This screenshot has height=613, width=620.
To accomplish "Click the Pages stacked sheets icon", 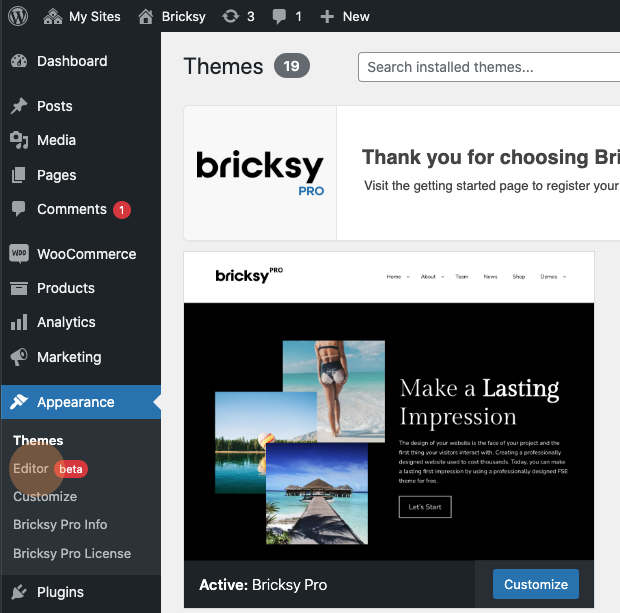I will click(x=19, y=175).
